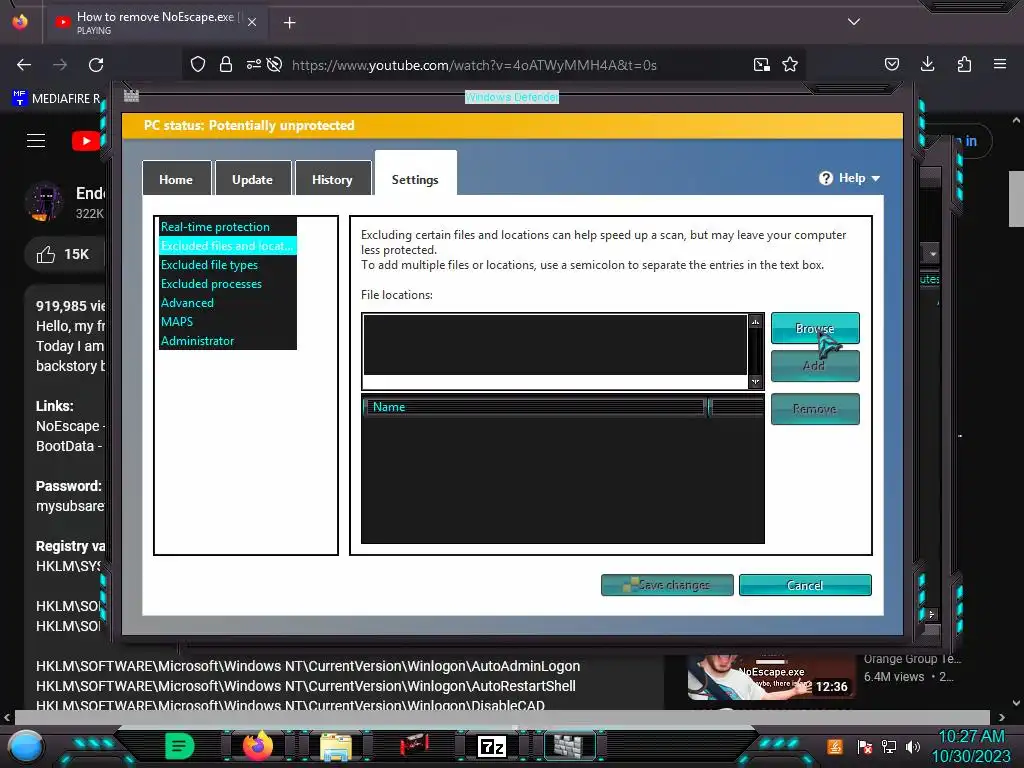Open site permissions icon in address bar

click(x=253, y=64)
